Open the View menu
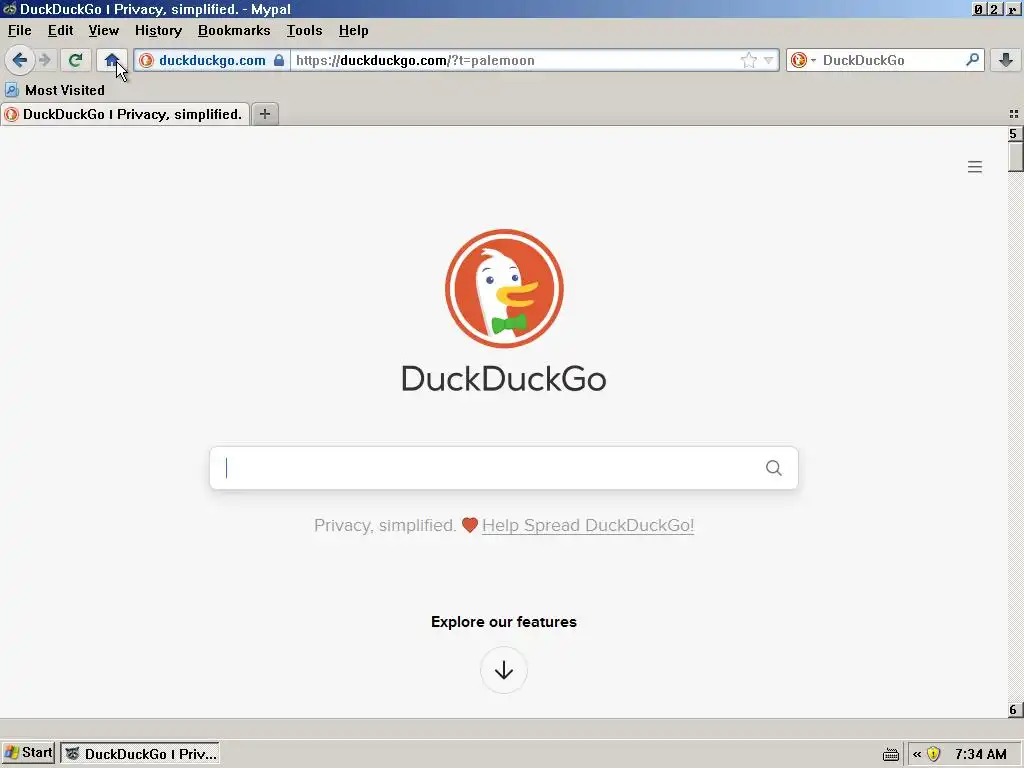This screenshot has width=1024, height=768. pos(104,31)
